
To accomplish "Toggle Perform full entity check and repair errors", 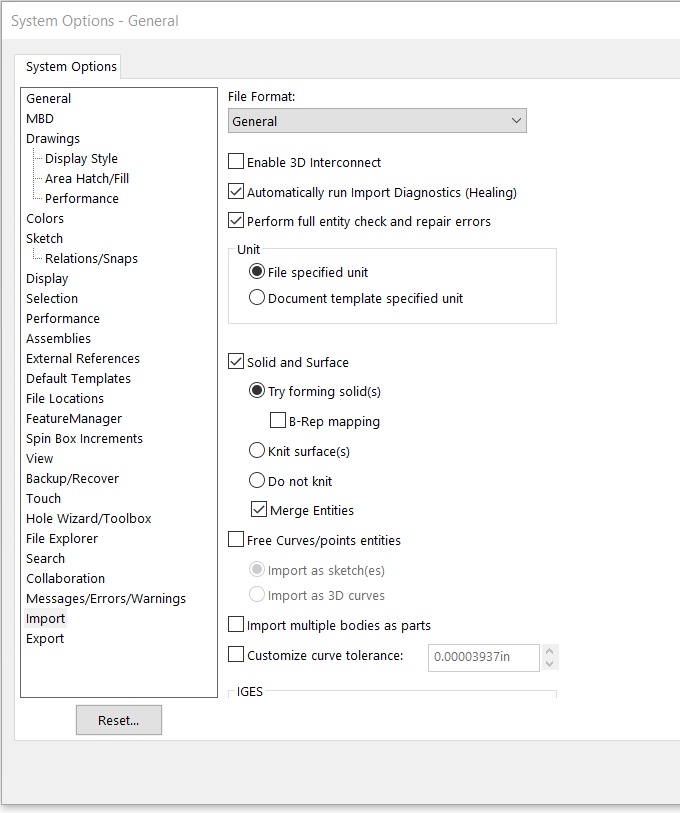I will click(x=236, y=221).
